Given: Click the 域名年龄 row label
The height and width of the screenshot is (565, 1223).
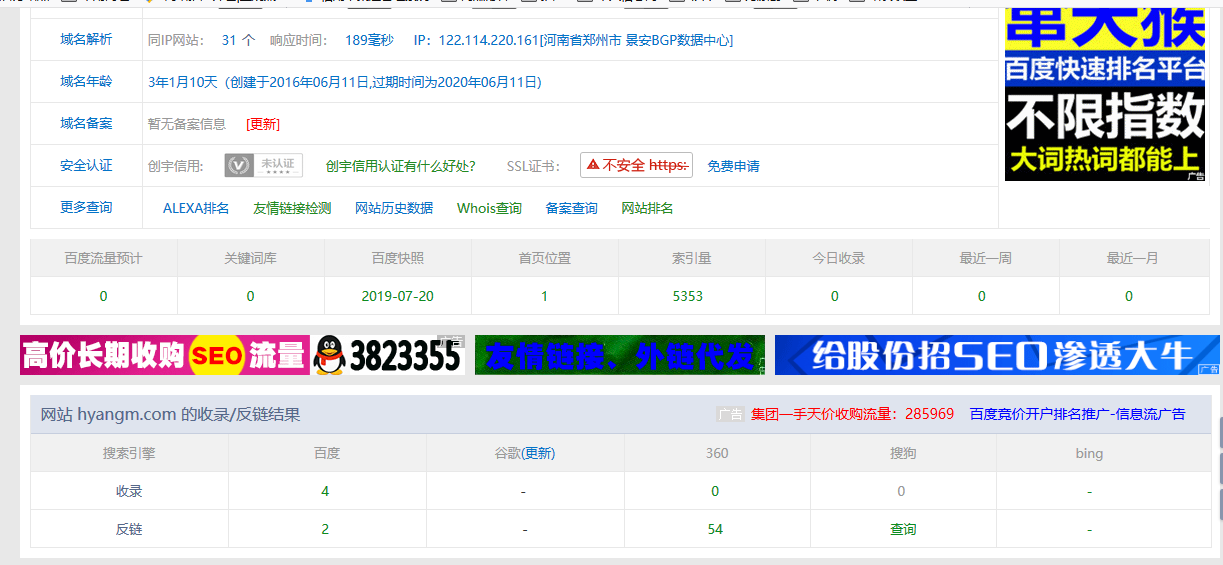Looking at the screenshot, I should [86, 81].
